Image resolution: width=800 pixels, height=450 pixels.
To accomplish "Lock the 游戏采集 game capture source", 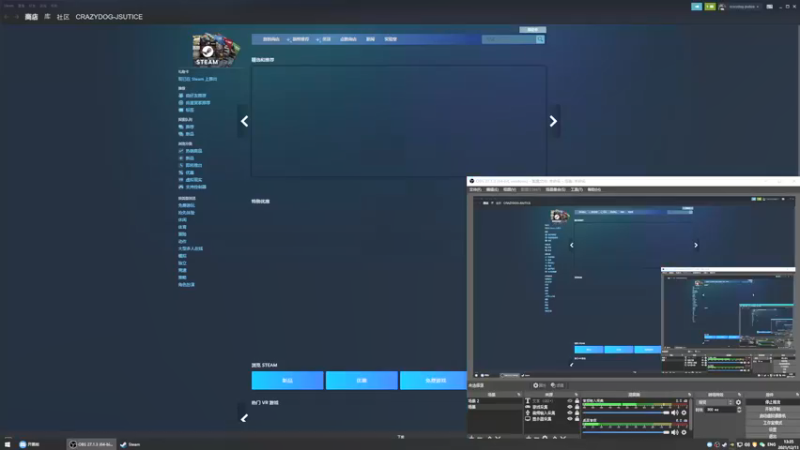I will (577, 407).
